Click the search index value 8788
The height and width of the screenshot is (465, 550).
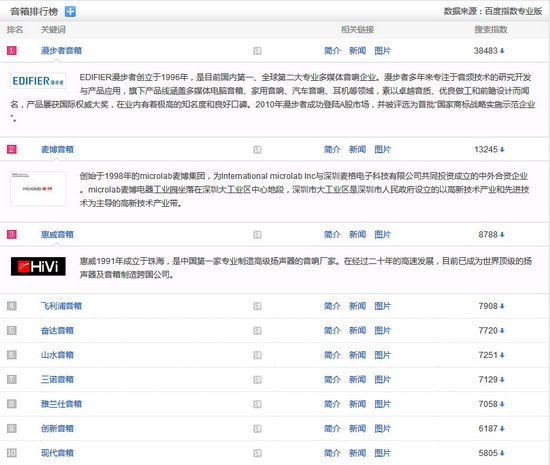[488, 235]
